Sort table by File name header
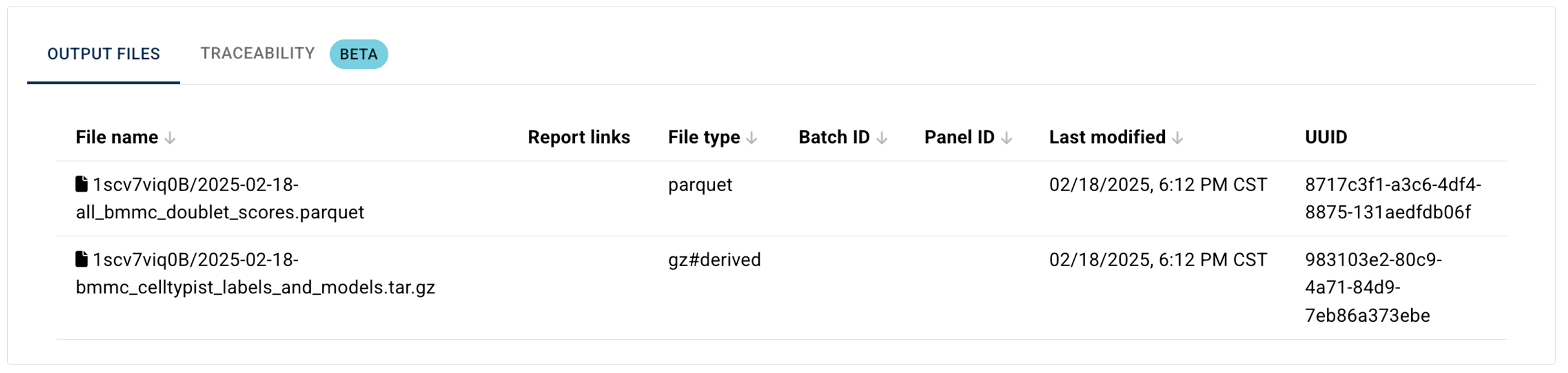Screen dimensions: 1568x373 pos(117,137)
